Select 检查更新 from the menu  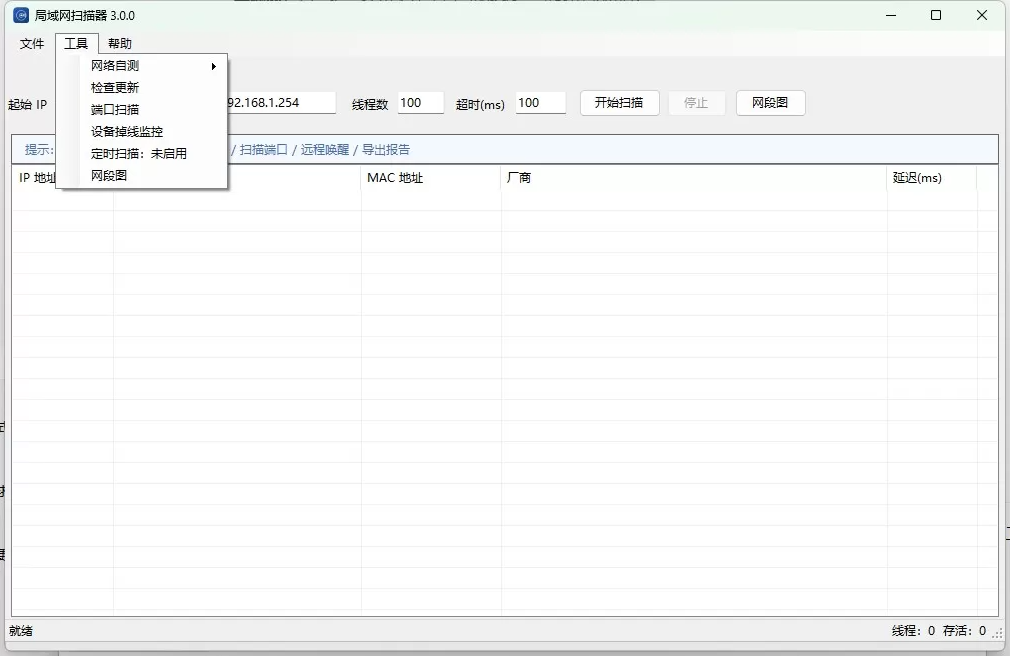(x=142, y=88)
